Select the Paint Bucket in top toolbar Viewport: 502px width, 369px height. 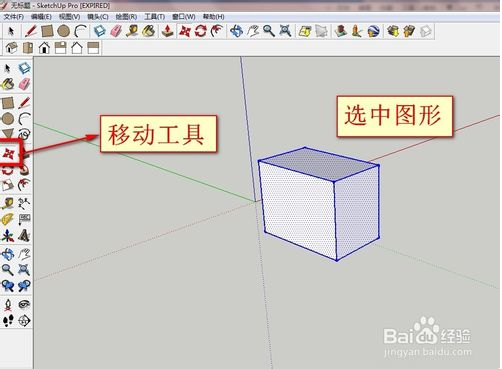pos(148,31)
